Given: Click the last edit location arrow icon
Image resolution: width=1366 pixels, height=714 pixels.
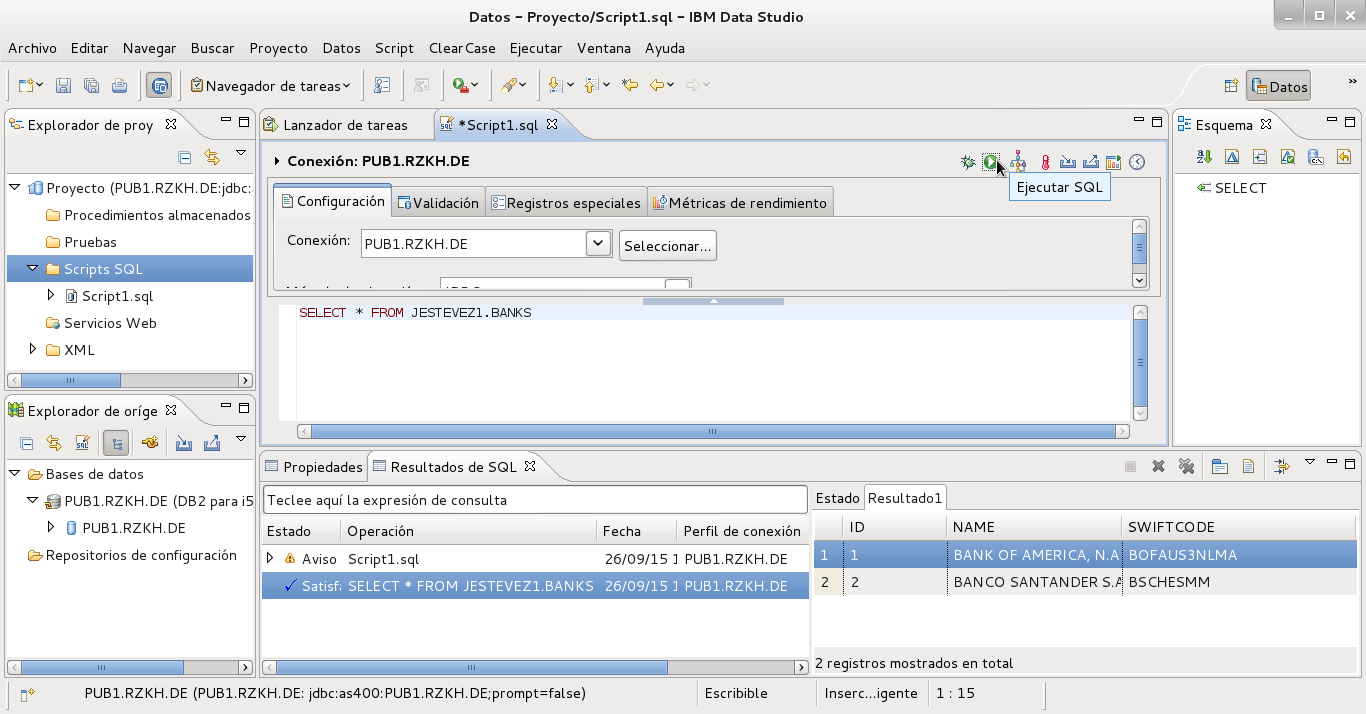Looking at the screenshot, I should [x=630, y=86].
